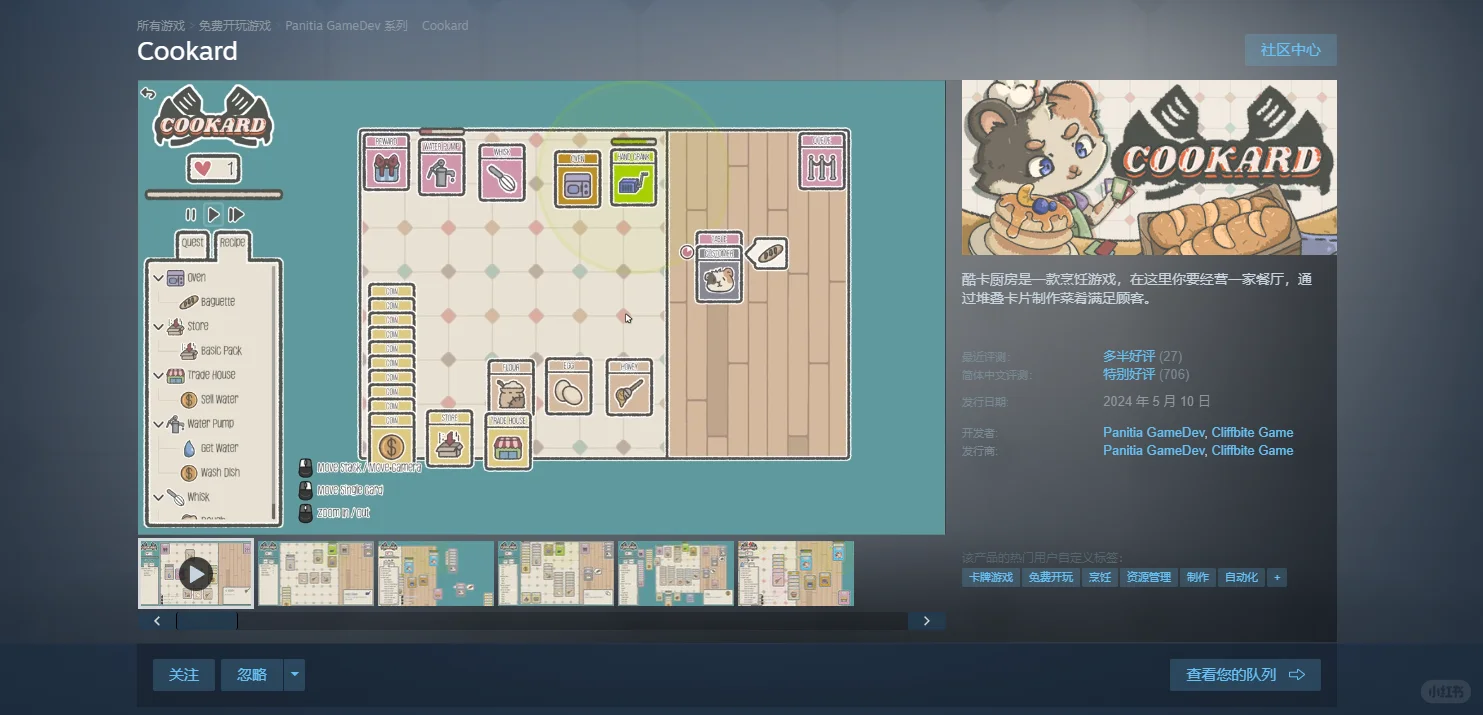1483x715 pixels.
Task: Open the Cookard breadcrumb link
Action: pyautogui.click(x=445, y=26)
